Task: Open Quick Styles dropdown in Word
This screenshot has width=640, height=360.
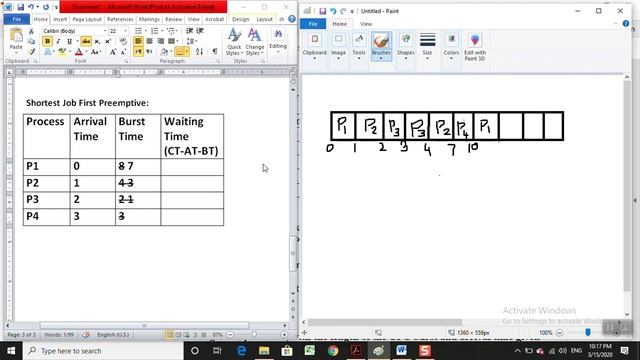Action: pos(234,42)
